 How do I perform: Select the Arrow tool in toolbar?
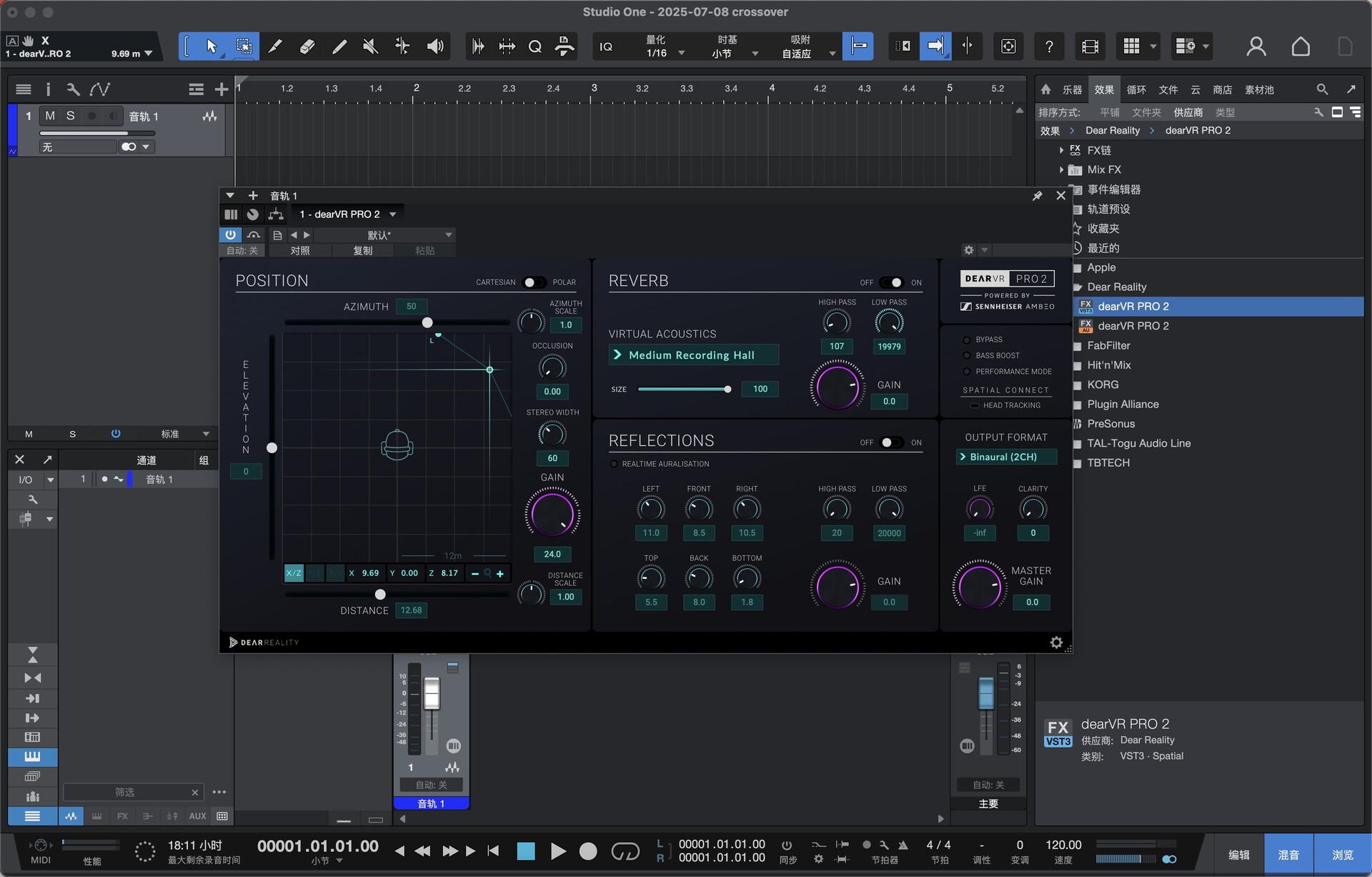212,46
